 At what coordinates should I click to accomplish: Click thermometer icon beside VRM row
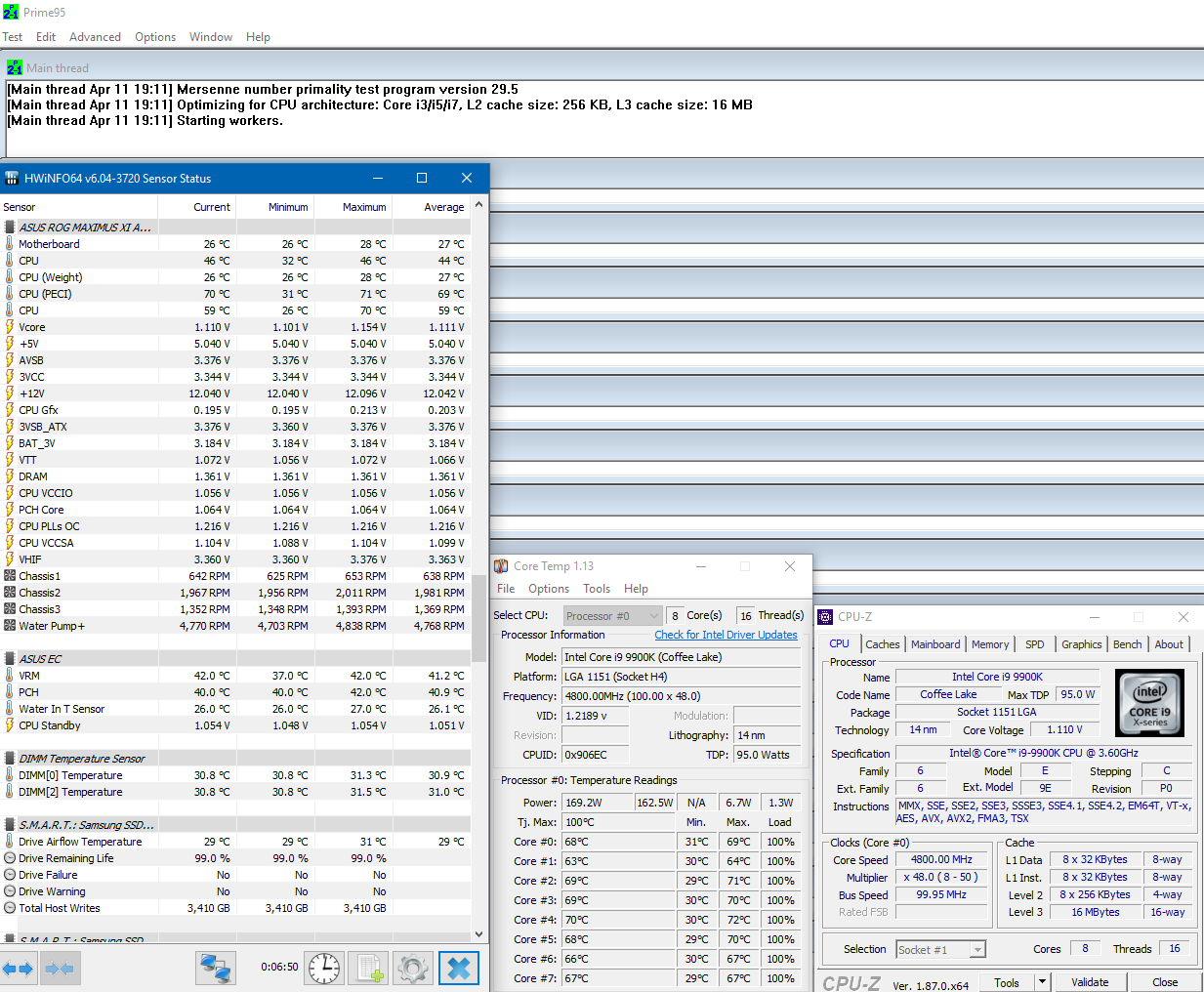(10, 676)
